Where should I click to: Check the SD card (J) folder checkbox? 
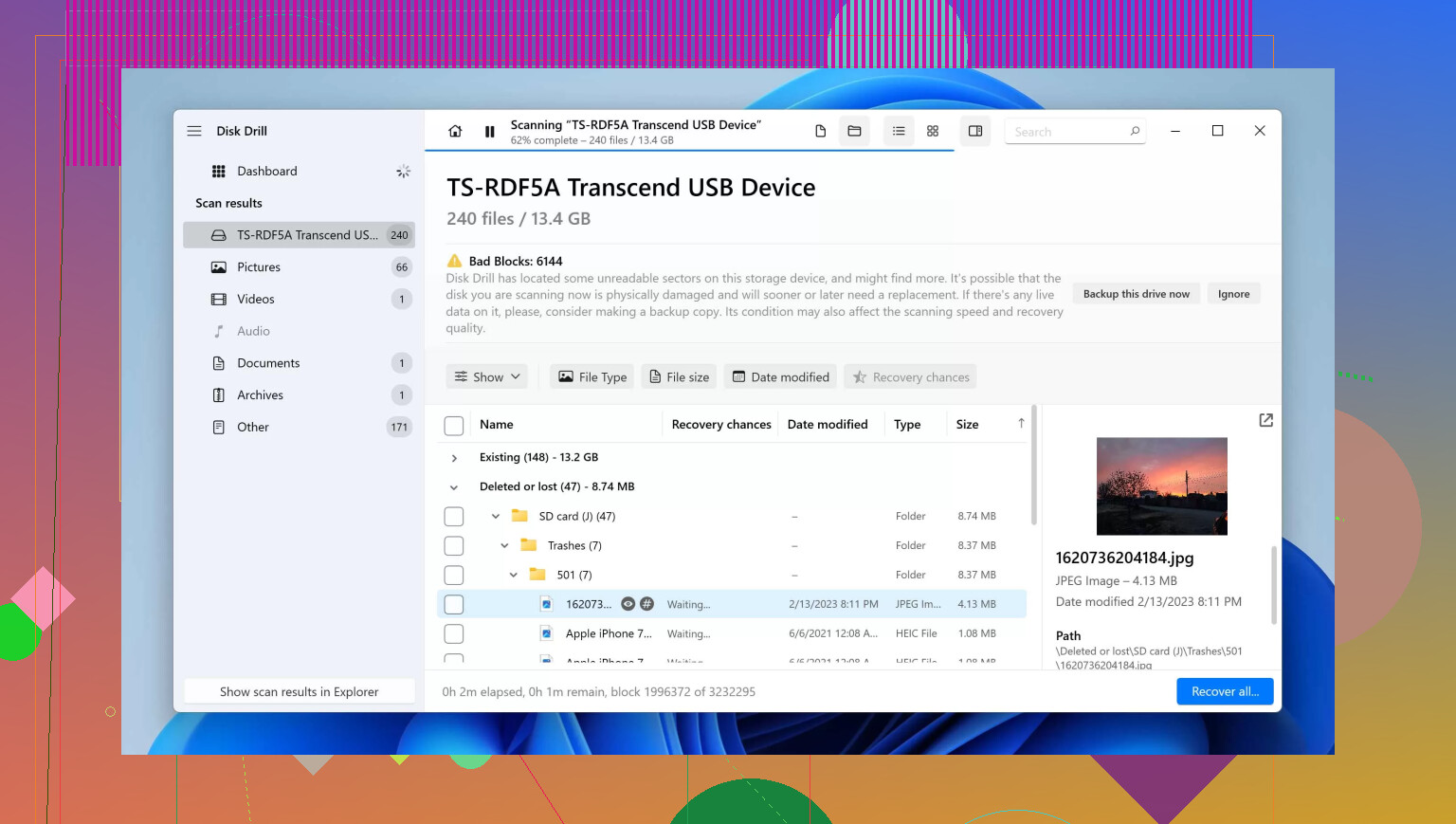454,517
